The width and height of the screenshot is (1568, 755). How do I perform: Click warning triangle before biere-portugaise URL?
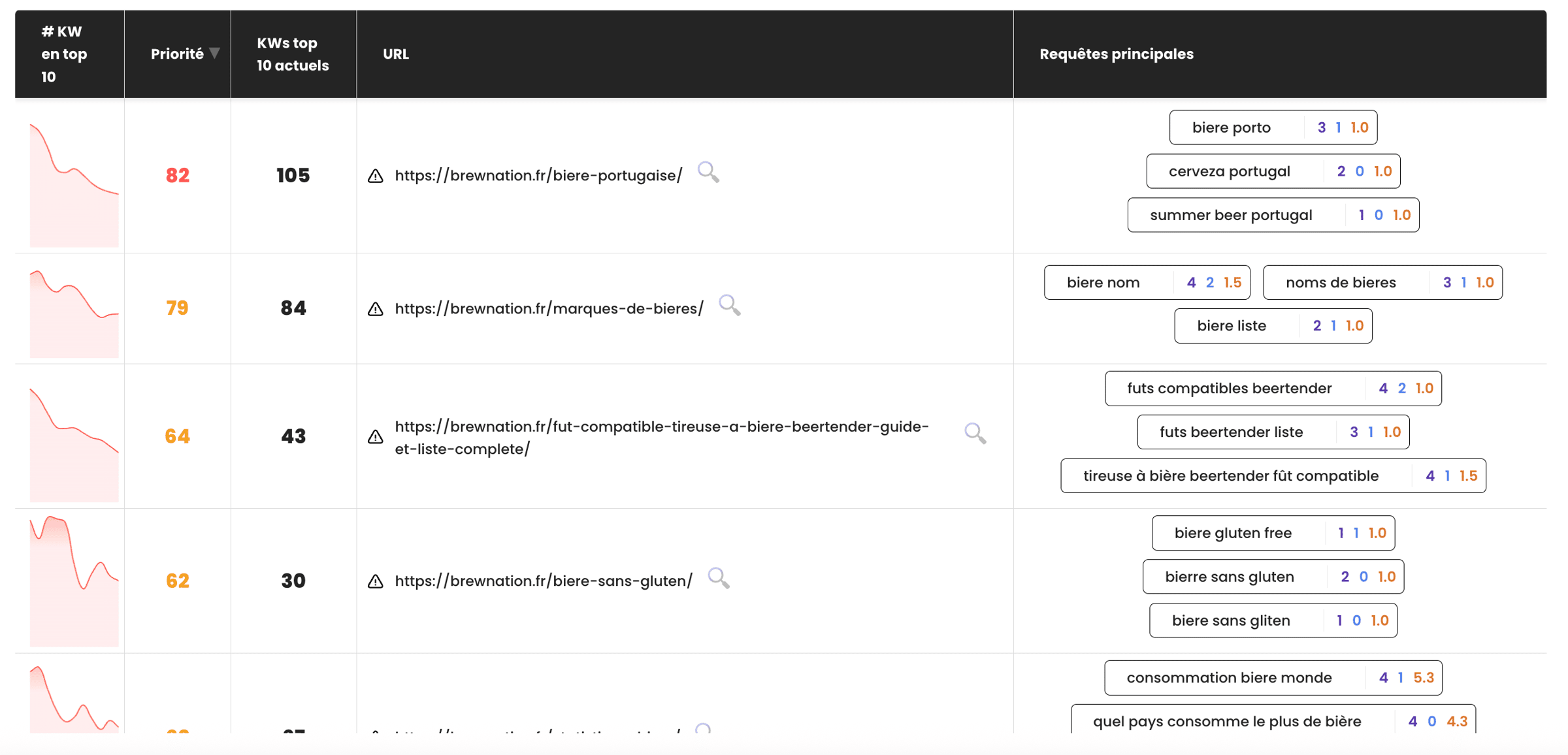pyautogui.click(x=376, y=176)
